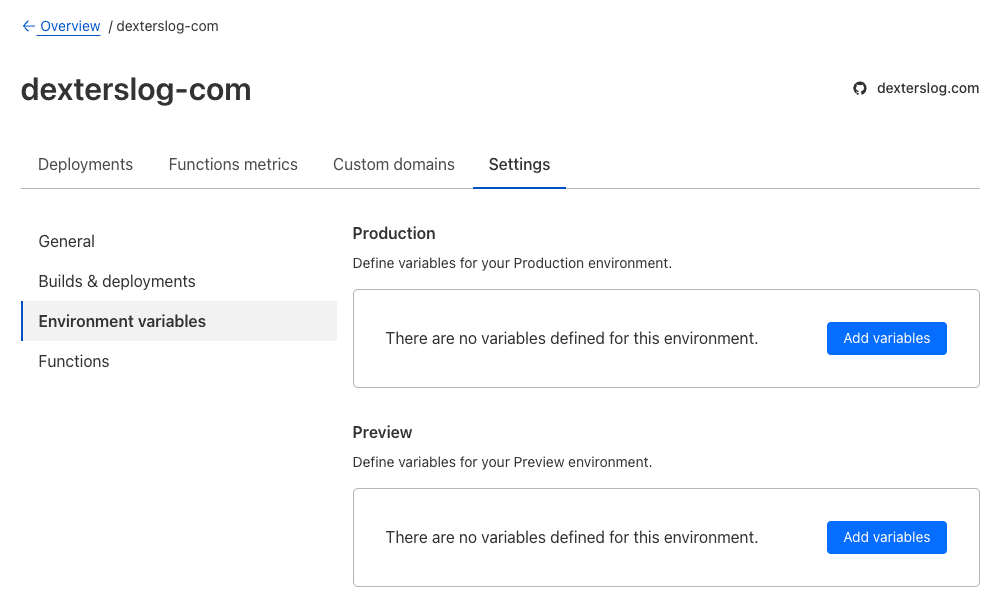Switch to the Deployments tab

tap(85, 164)
